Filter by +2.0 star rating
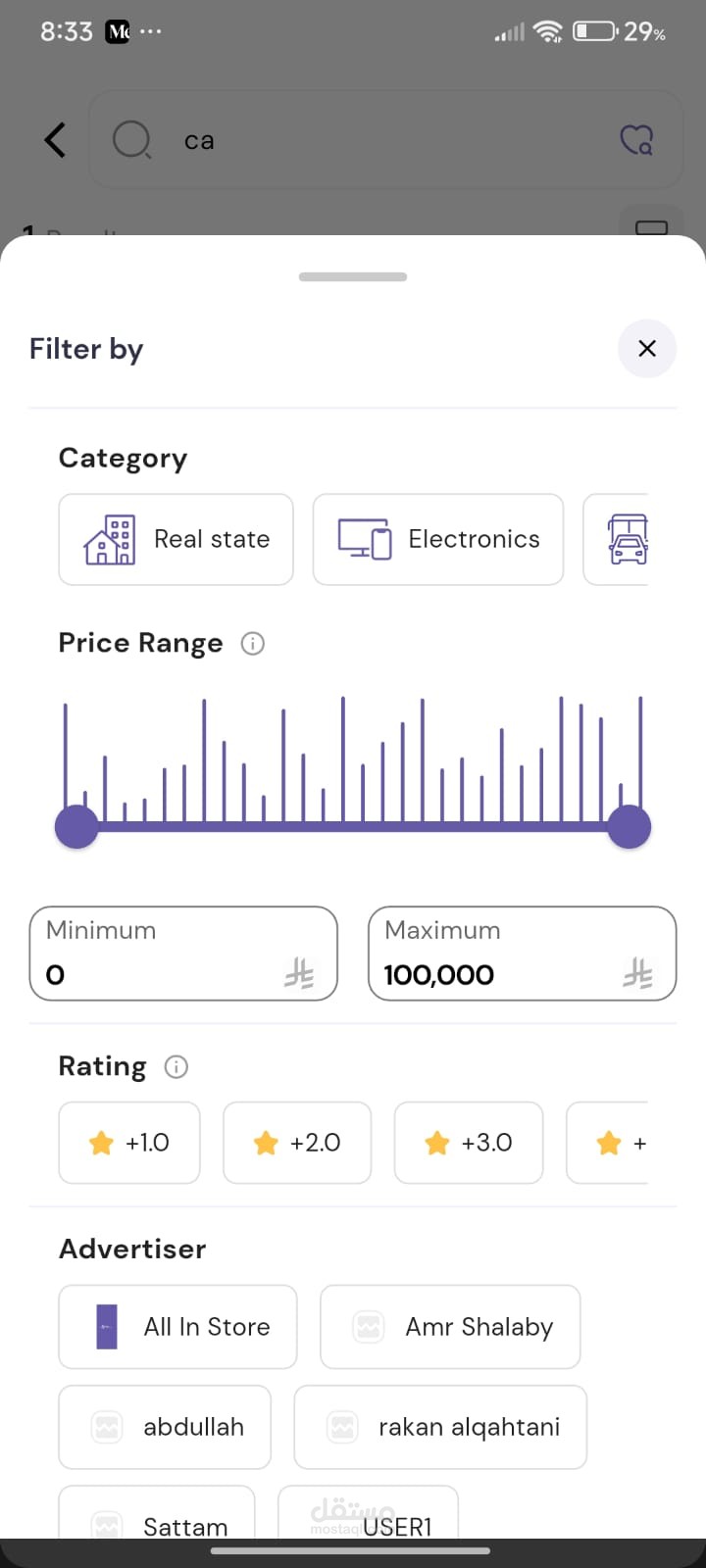The image size is (706, 1568). click(297, 1143)
